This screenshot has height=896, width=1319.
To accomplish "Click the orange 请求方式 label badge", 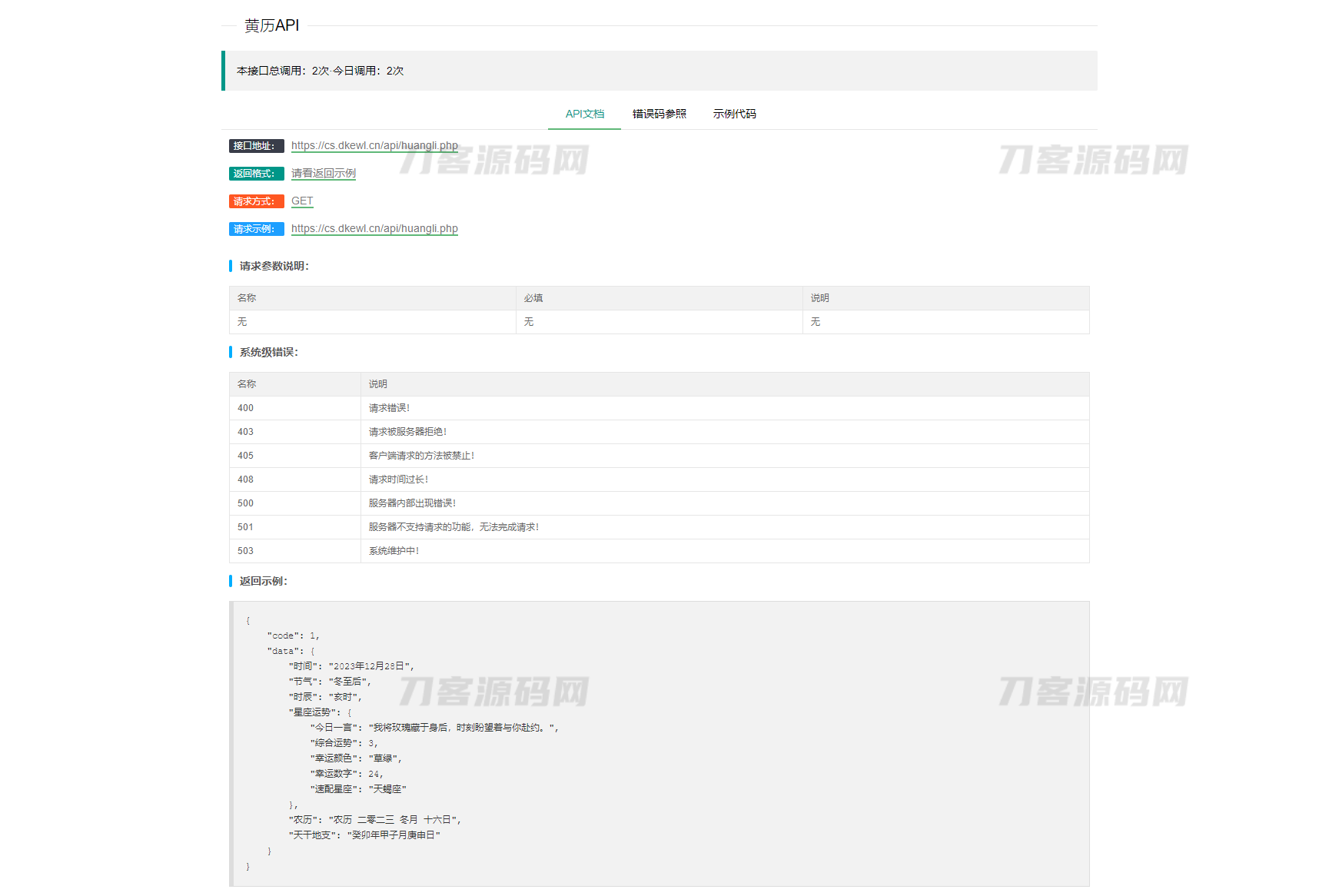I will tap(256, 201).
